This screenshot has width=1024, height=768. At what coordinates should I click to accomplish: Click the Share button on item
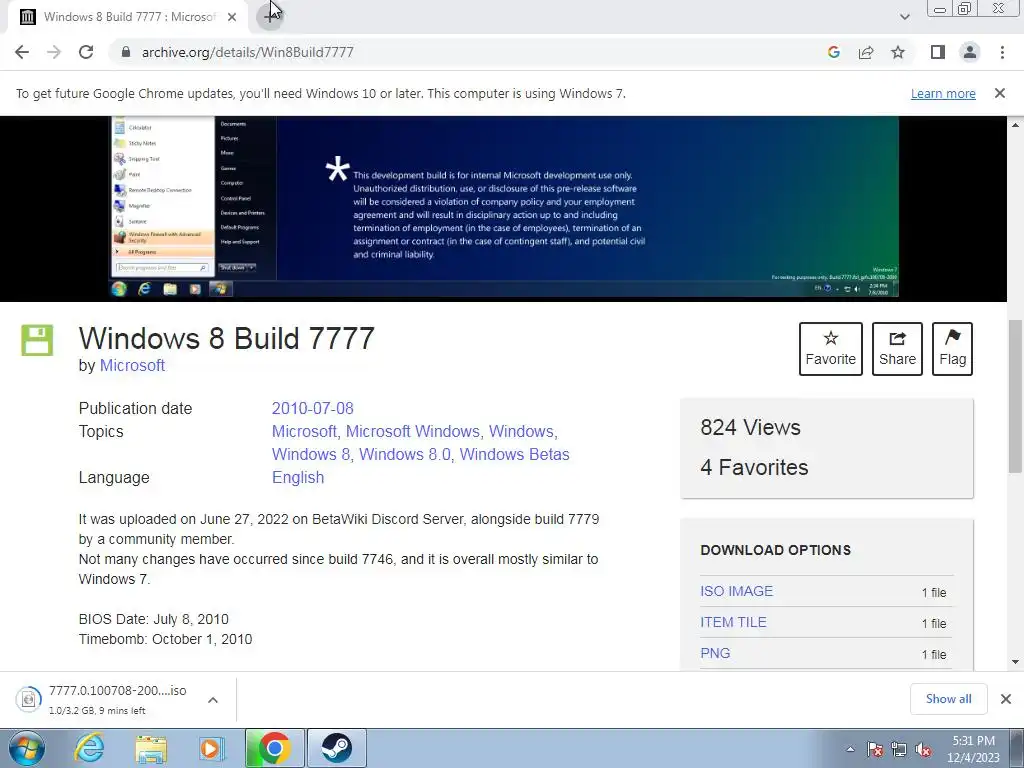897,349
